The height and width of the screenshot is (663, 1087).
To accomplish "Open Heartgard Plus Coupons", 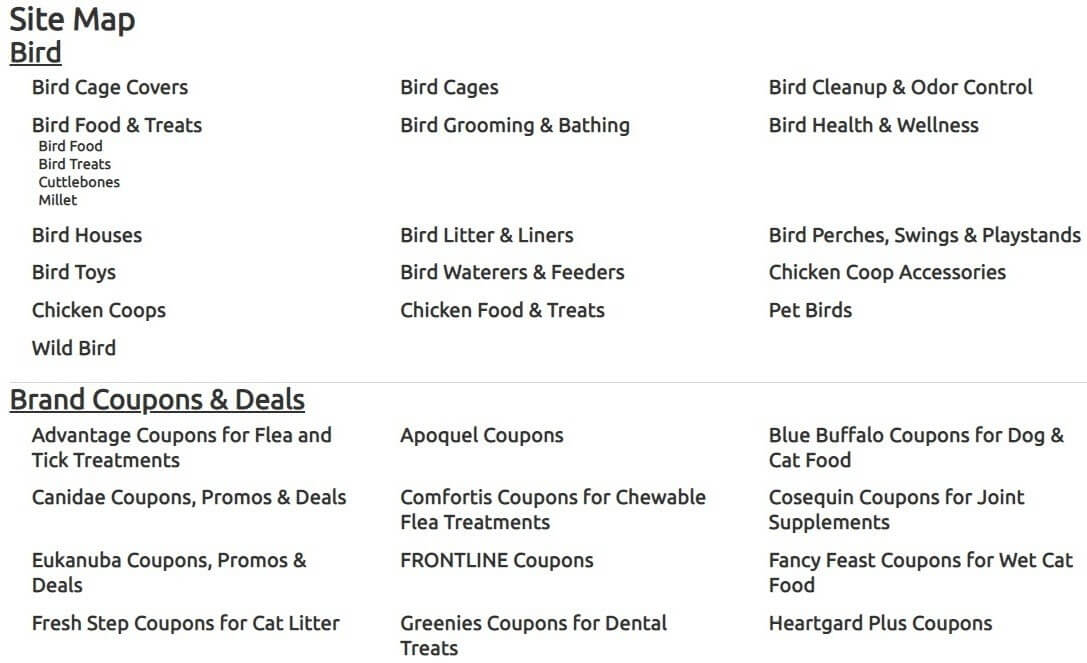I will 880,623.
